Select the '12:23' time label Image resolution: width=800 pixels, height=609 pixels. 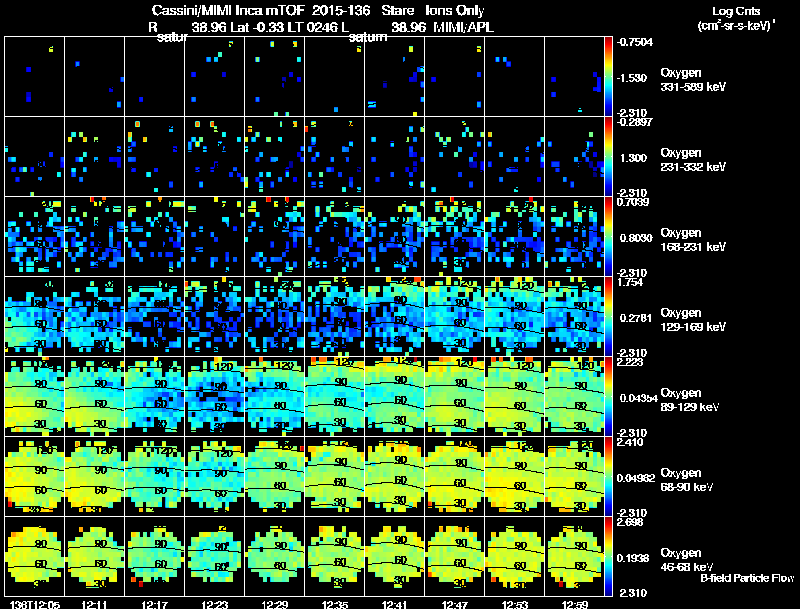coord(214,604)
